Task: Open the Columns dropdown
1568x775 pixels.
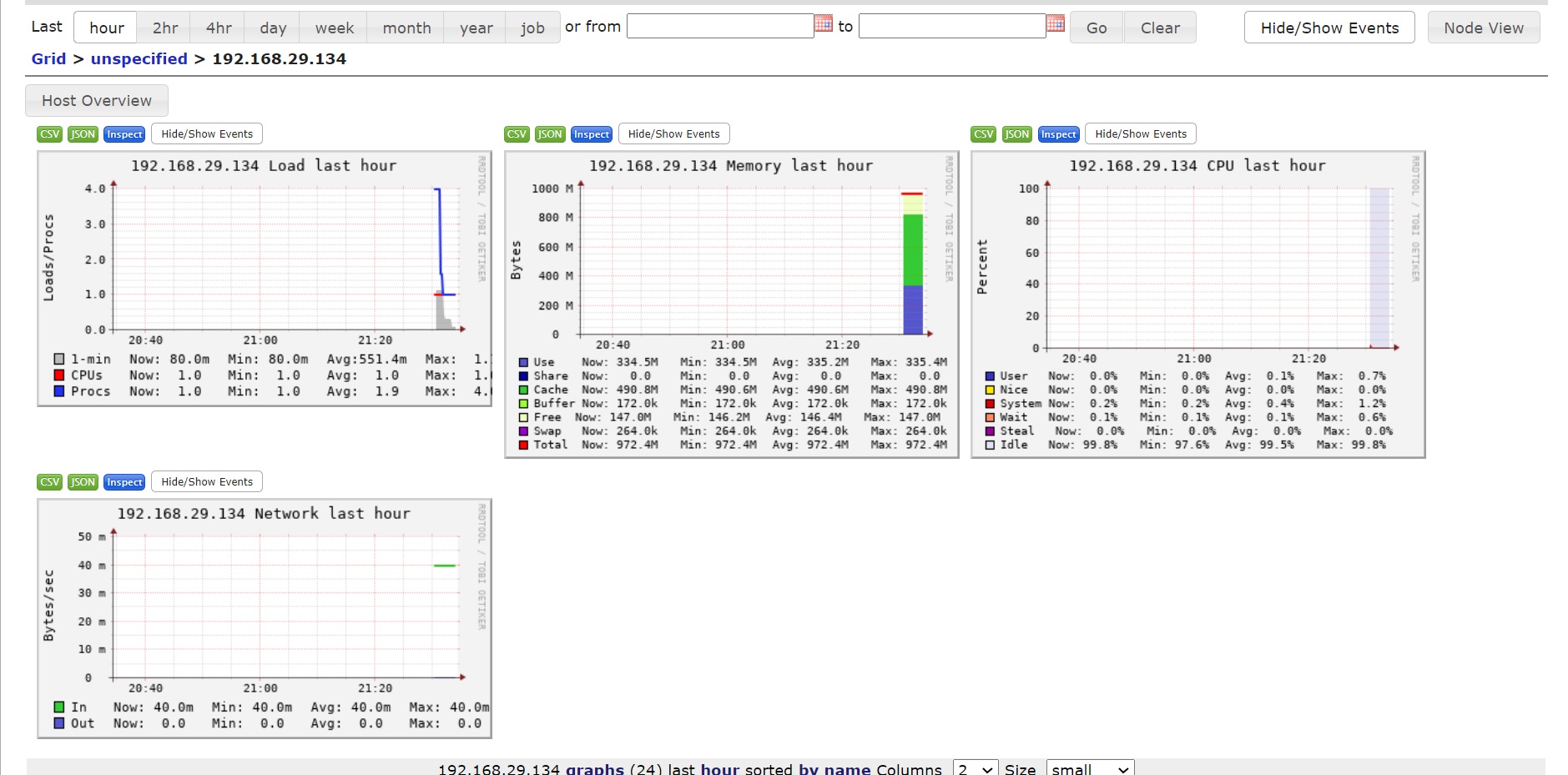Action: [976, 768]
